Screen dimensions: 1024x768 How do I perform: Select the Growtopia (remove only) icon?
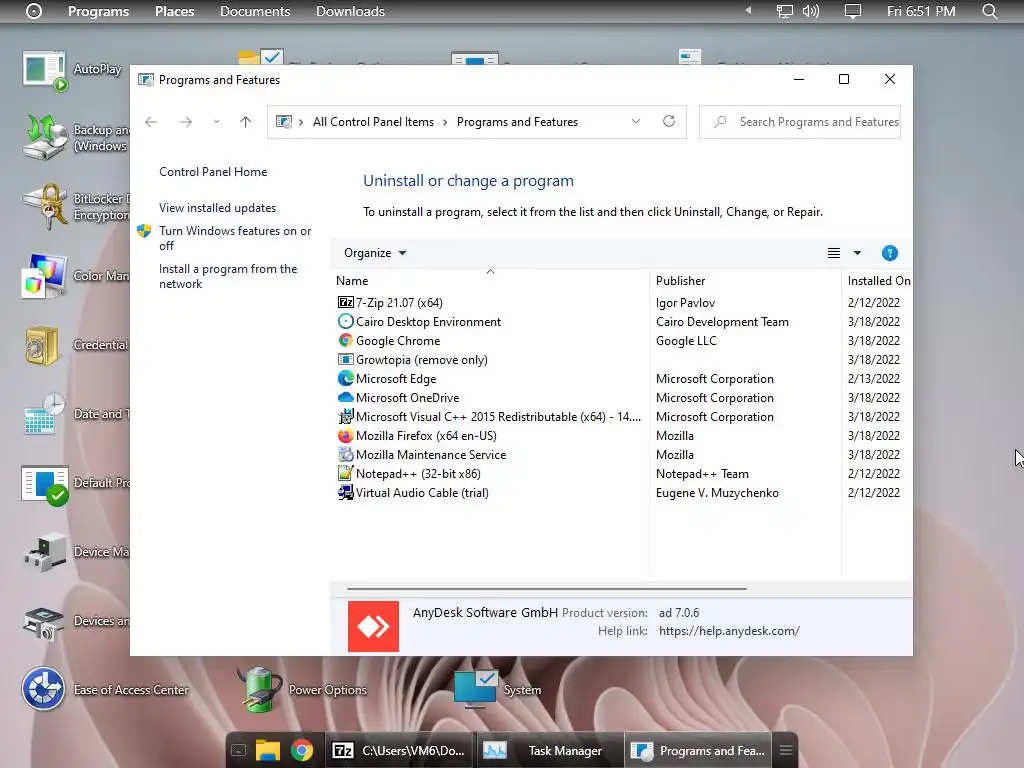click(x=345, y=359)
